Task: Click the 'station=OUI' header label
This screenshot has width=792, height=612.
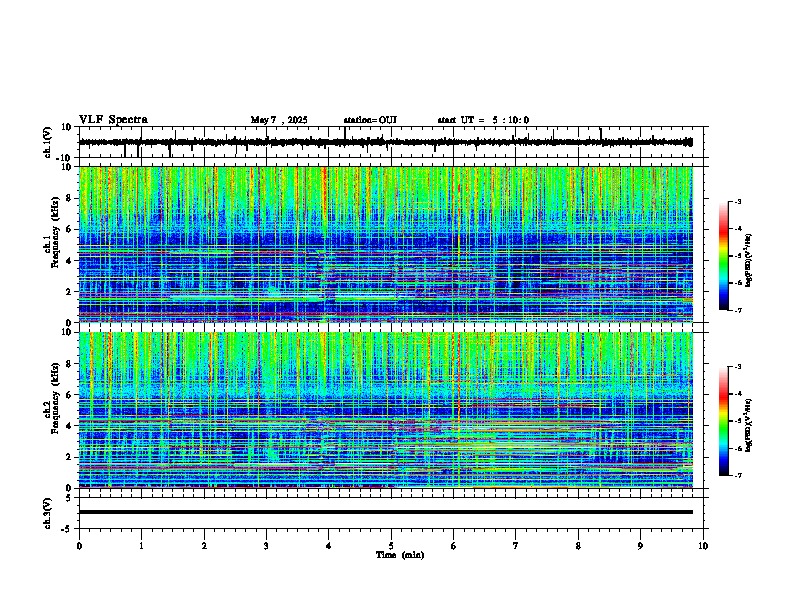Action: click(370, 120)
